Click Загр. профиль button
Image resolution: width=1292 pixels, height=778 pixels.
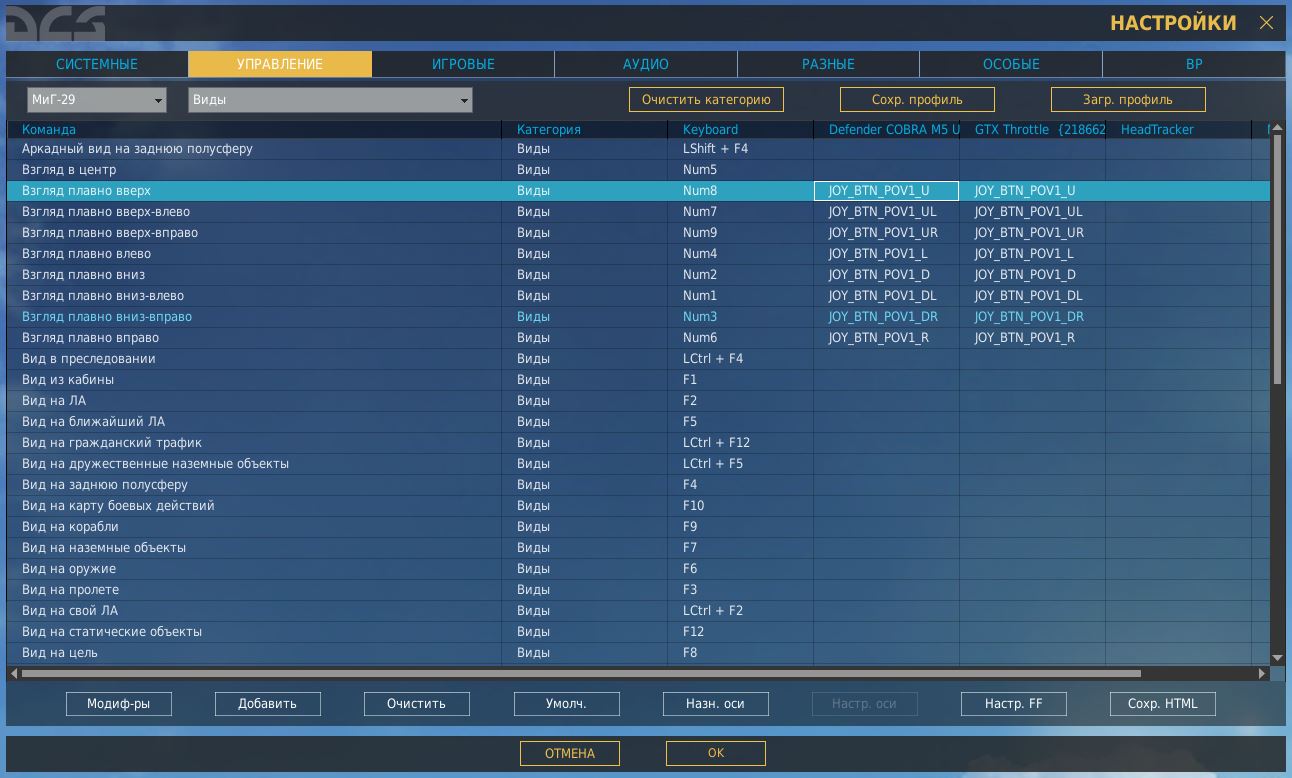tap(1128, 100)
